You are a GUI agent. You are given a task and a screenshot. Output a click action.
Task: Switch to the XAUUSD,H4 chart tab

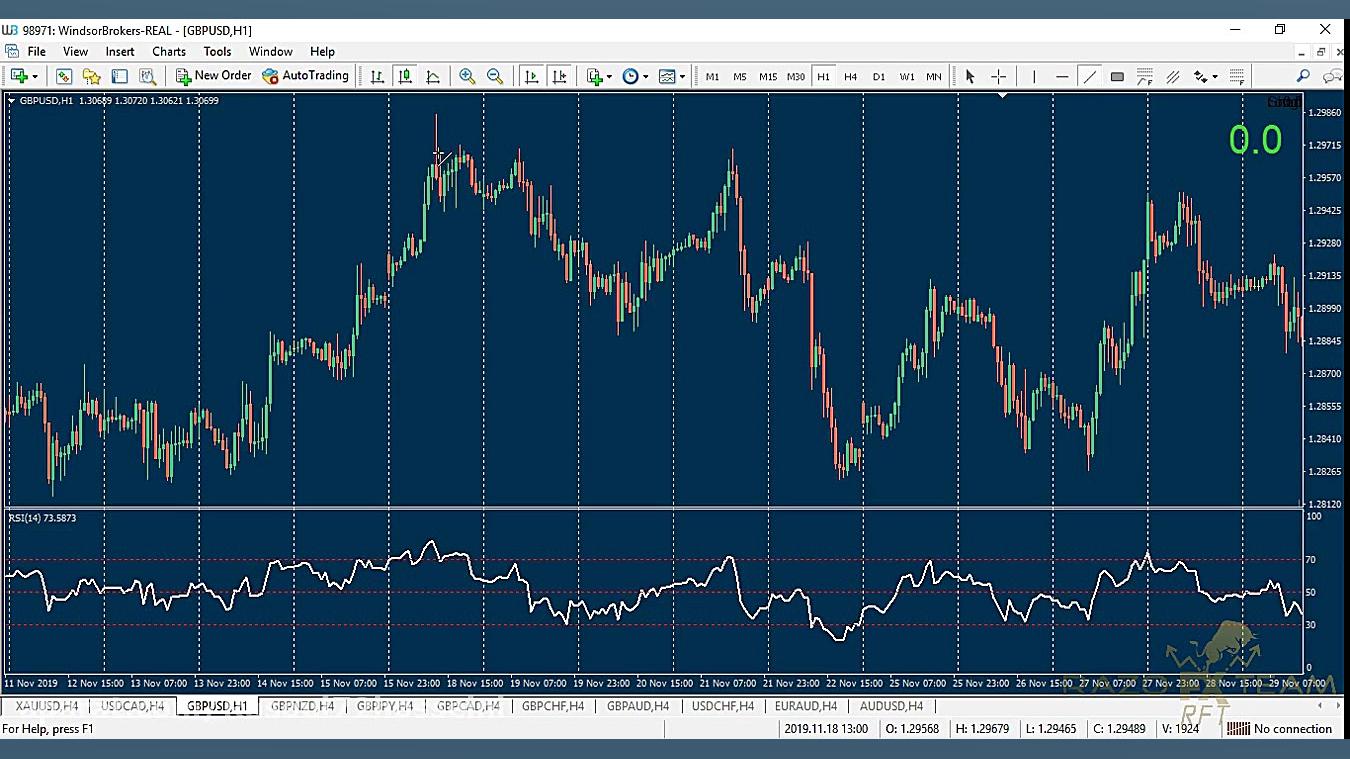click(47, 706)
